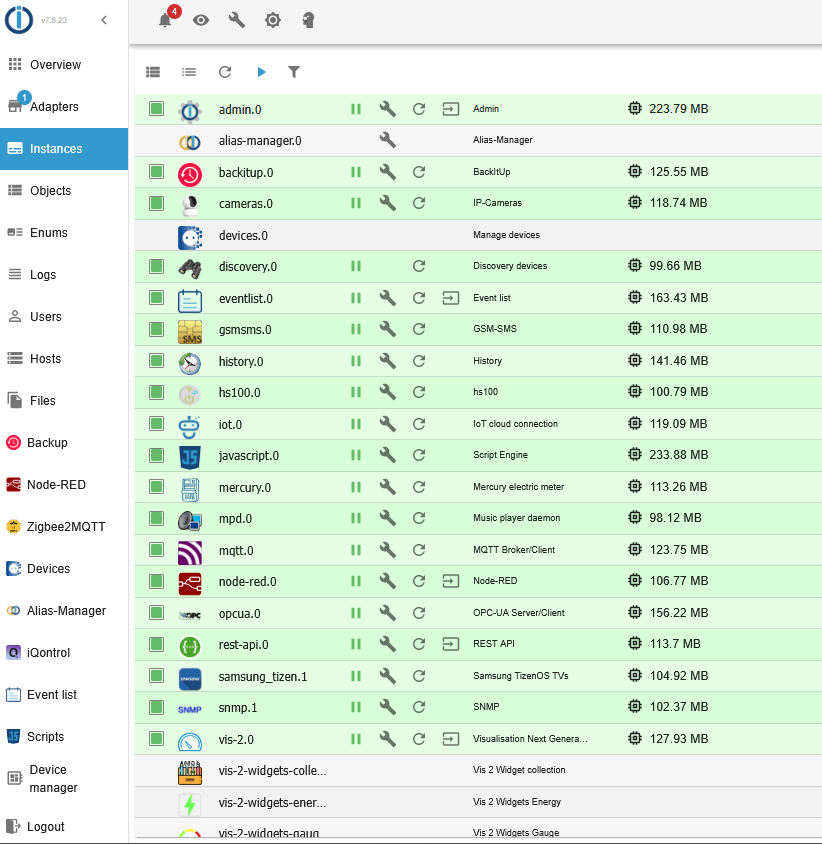Click the devices.0 adapter icon

coord(190,237)
